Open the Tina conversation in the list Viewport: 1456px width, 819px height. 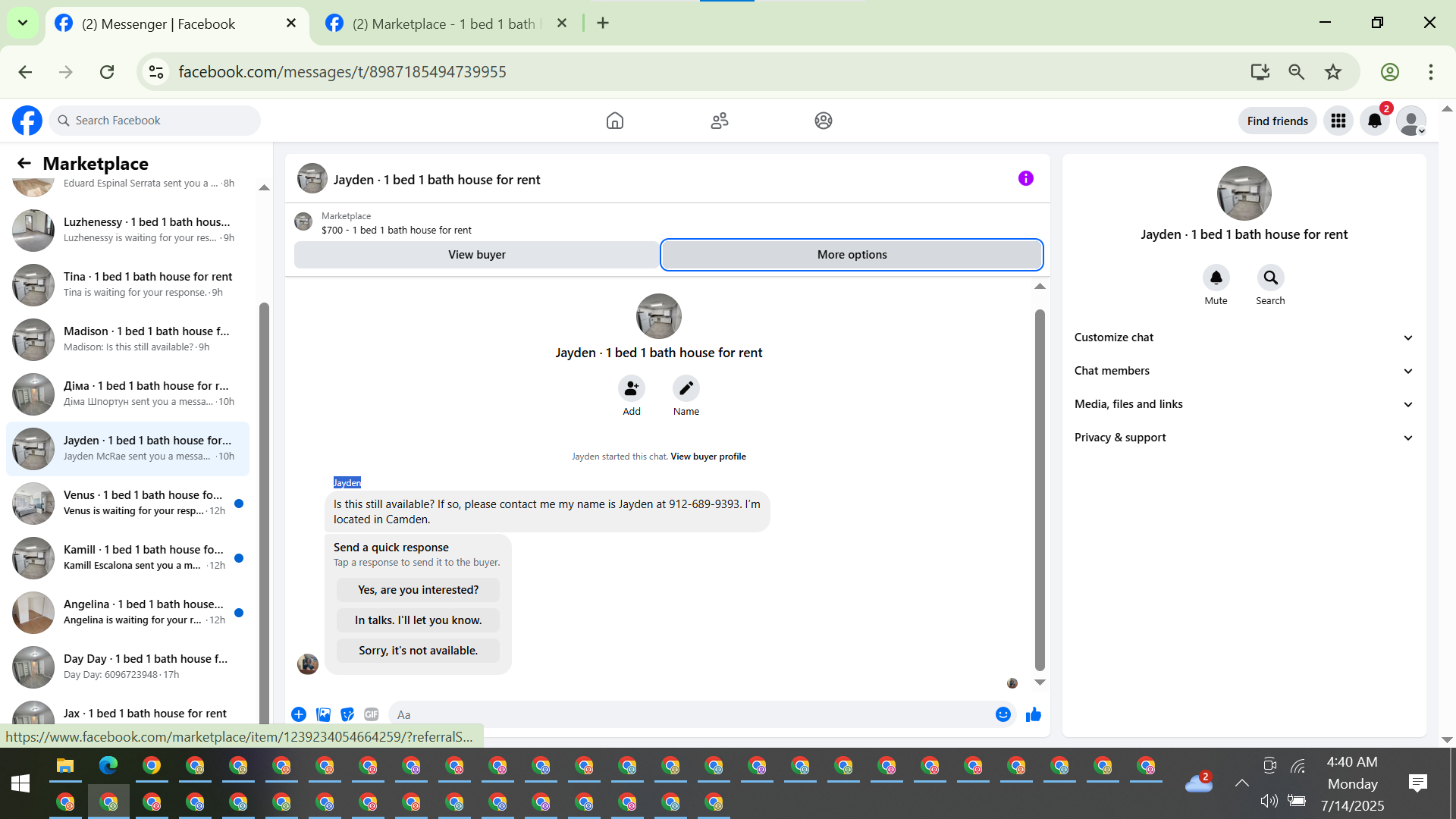(129, 284)
